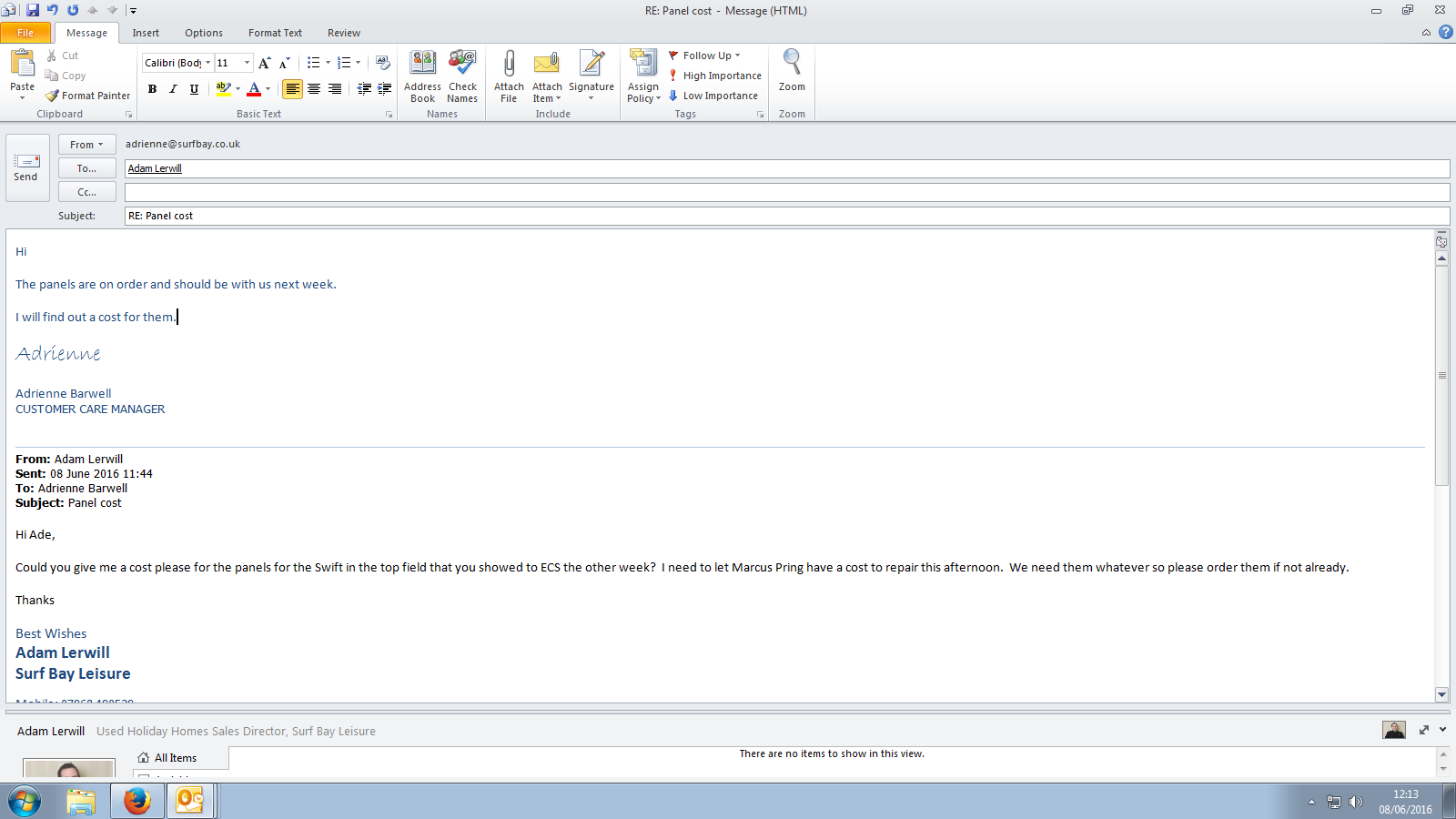This screenshot has height=819, width=1456.
Task: Open the Signature dropdown
Action: pos(591,76)
